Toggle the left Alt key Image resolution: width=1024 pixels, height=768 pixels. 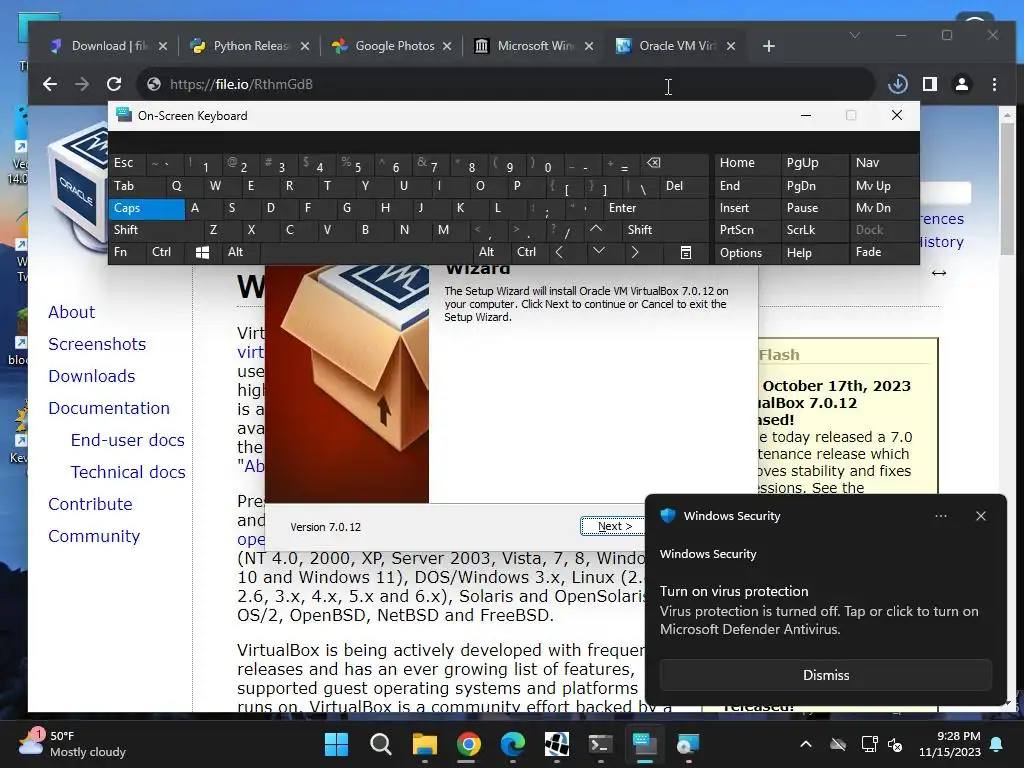coord(240,252)
